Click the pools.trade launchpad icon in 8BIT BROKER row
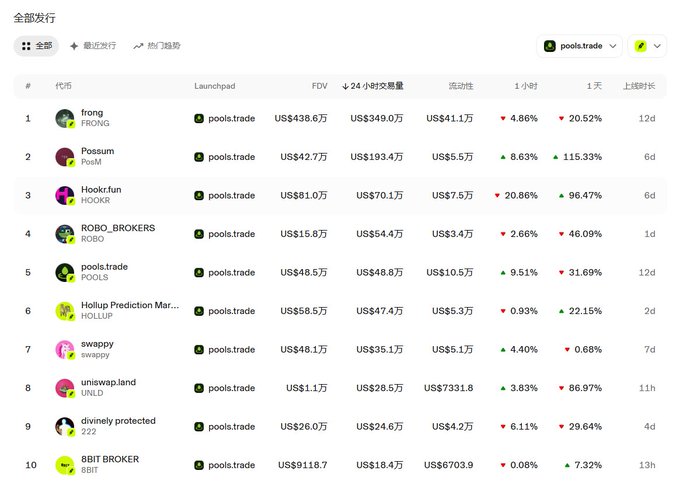Image resolution: width=680 pixels, height=488 pixels. [199, 465]
